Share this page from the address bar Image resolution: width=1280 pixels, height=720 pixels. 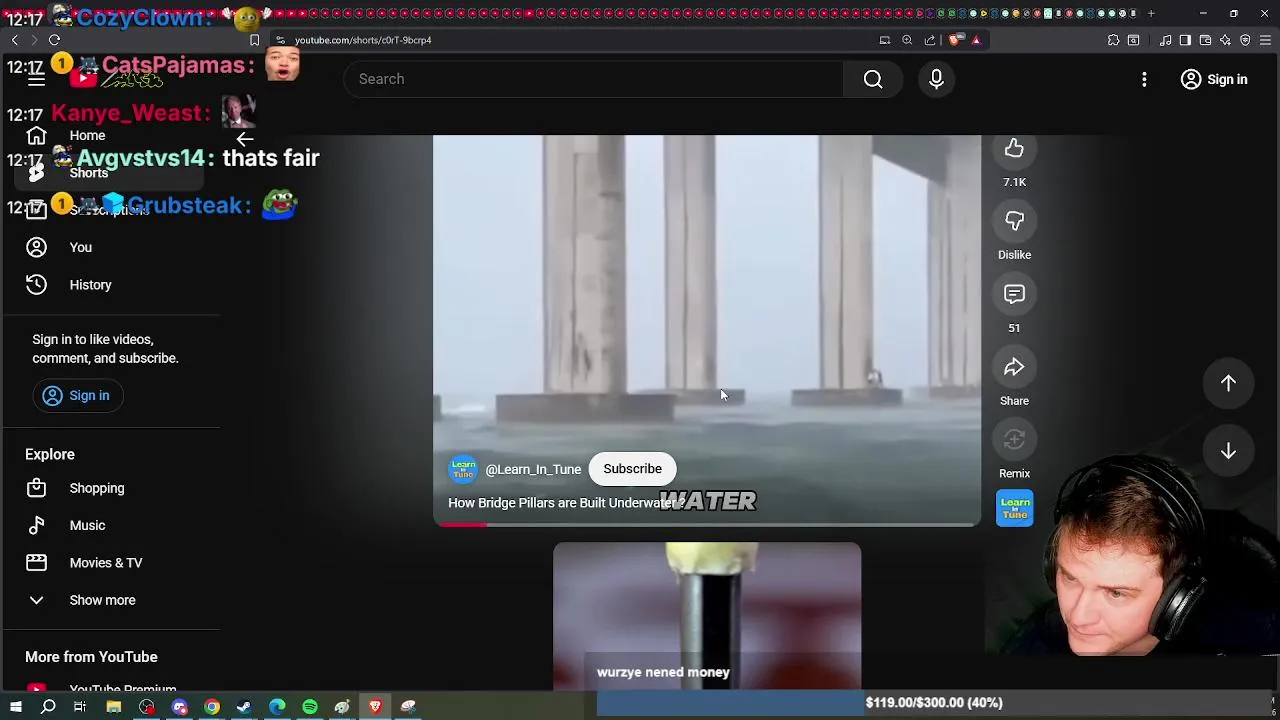click(x=930, y=40)
